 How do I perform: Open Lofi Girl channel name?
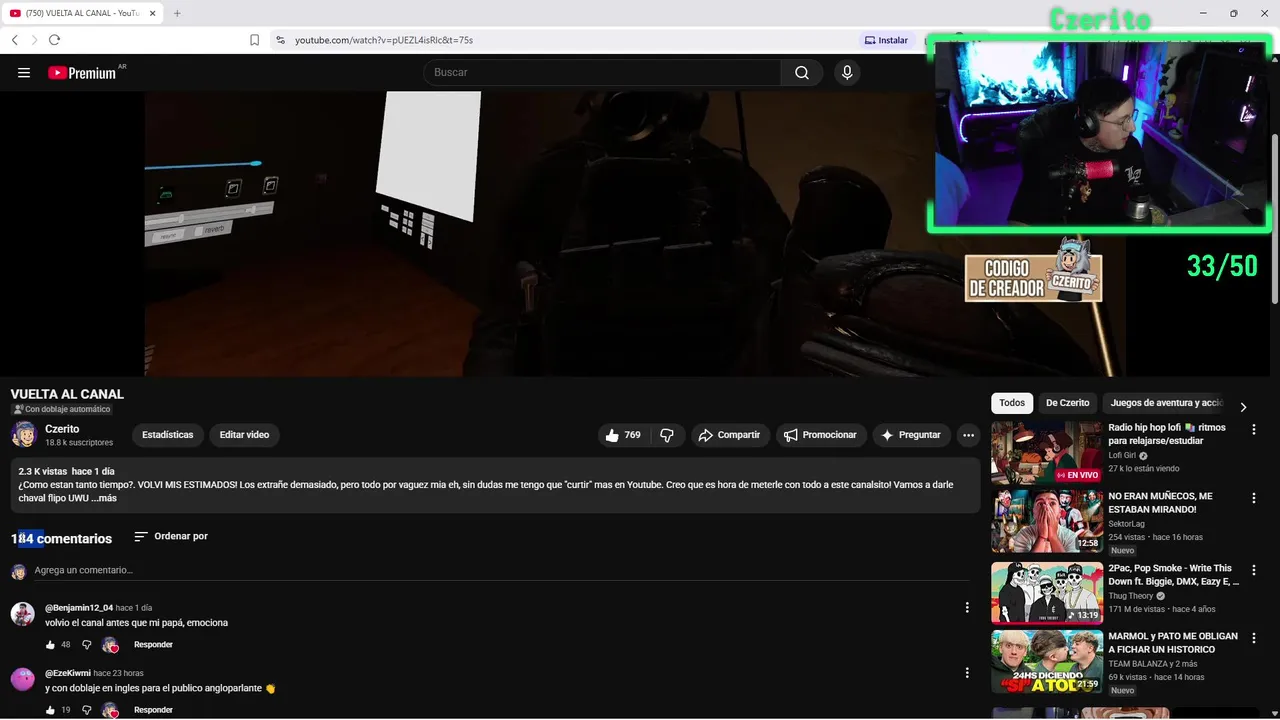coord(1122,455)
